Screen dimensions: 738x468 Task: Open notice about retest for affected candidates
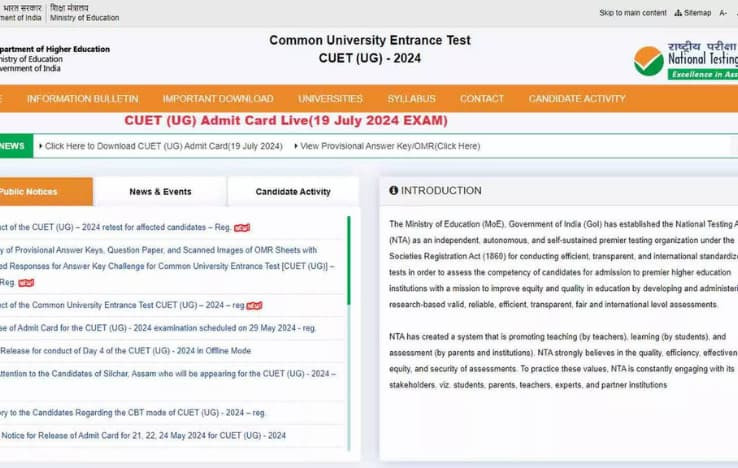point(115,227)
